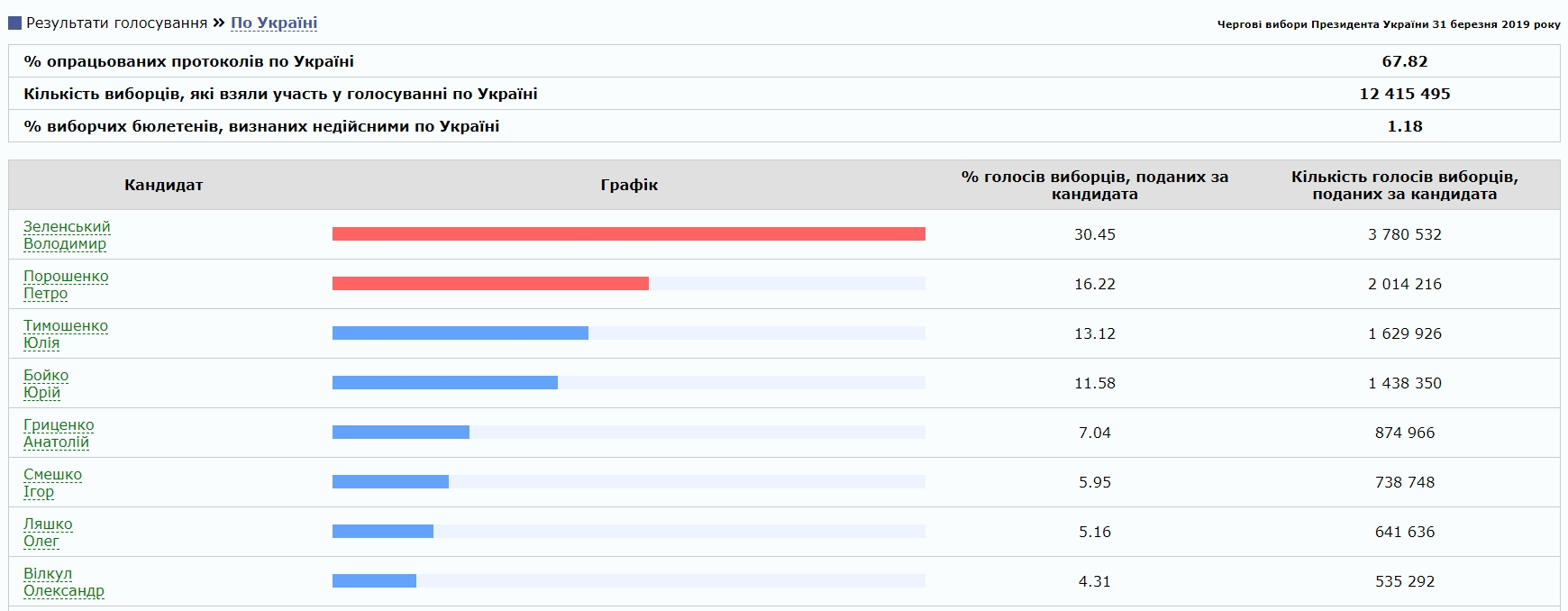Open the Бойко Юрій candidate link
1568x611 pixels.
coord(45,384)
